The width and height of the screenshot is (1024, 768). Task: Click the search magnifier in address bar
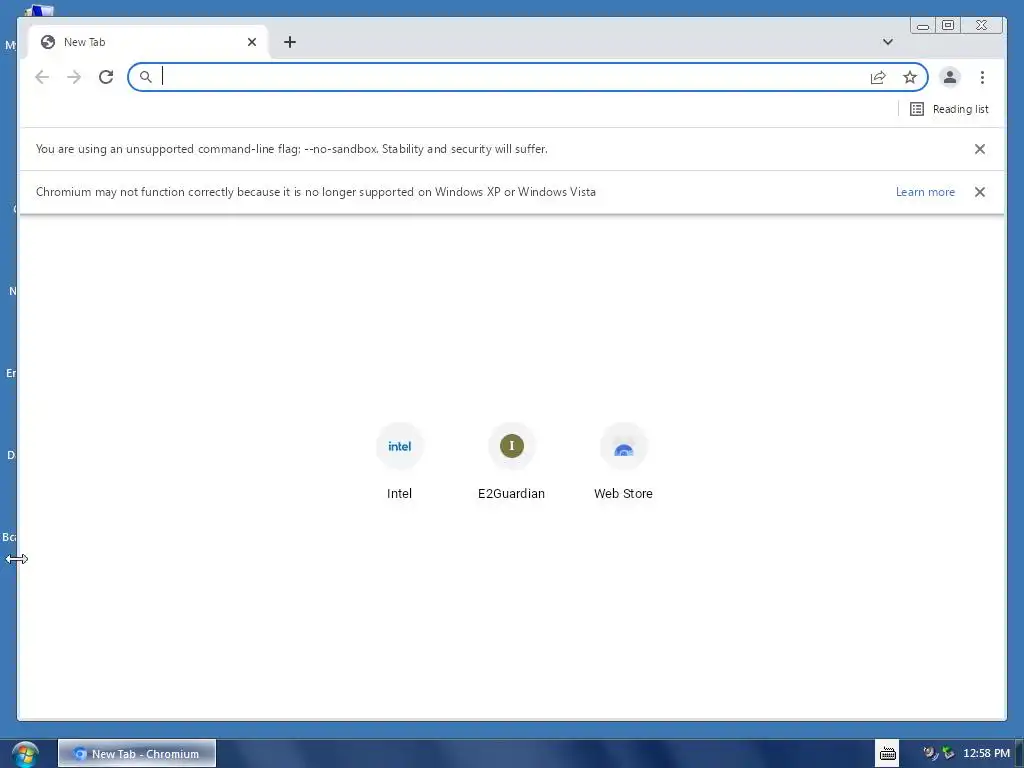tap(146, 77)
